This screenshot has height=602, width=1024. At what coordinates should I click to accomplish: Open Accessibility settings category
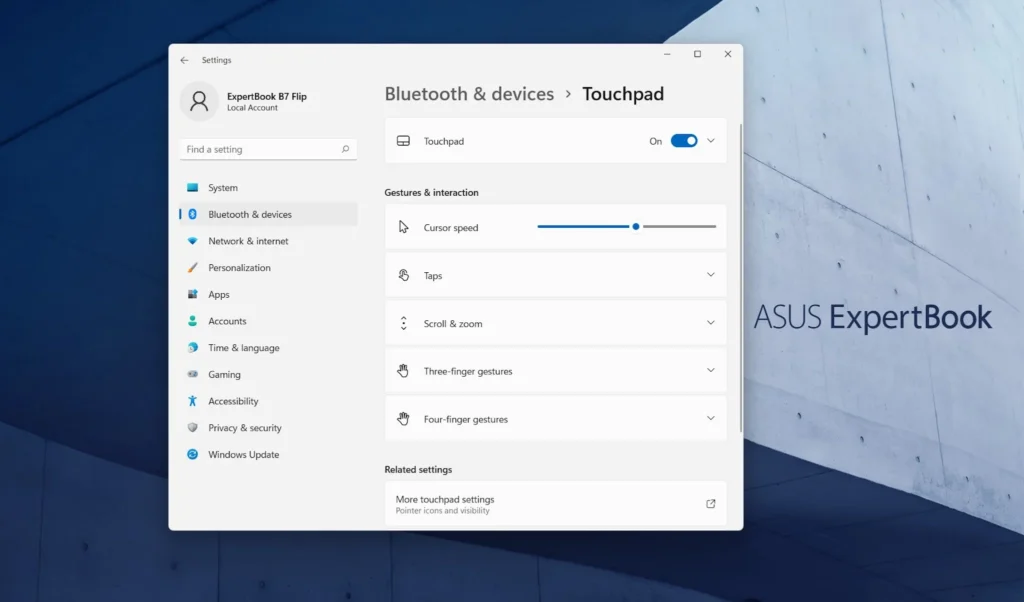(x=268, y=401)
